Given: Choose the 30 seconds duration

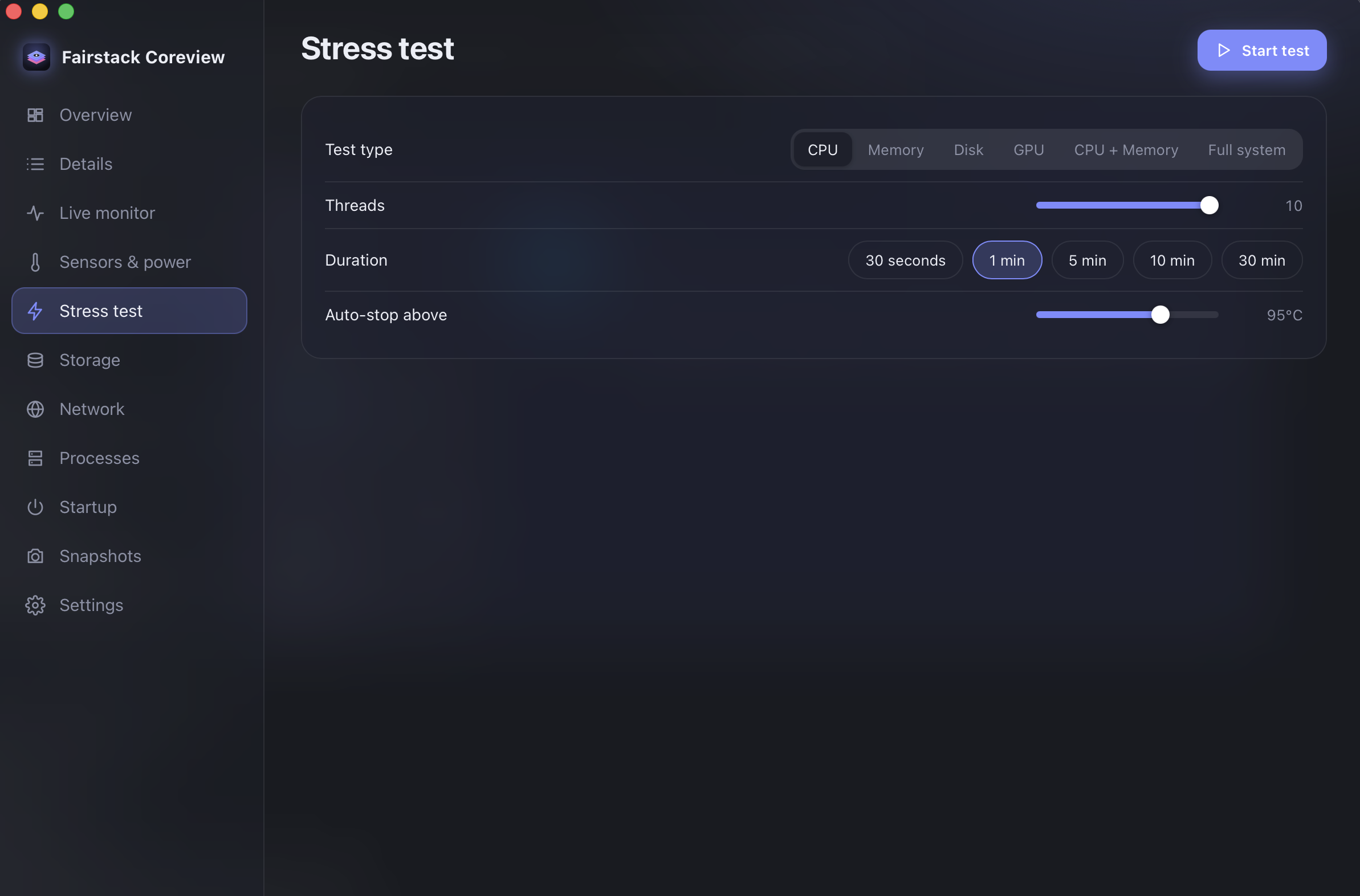Looking at the screenshot, I should point(905,260).
